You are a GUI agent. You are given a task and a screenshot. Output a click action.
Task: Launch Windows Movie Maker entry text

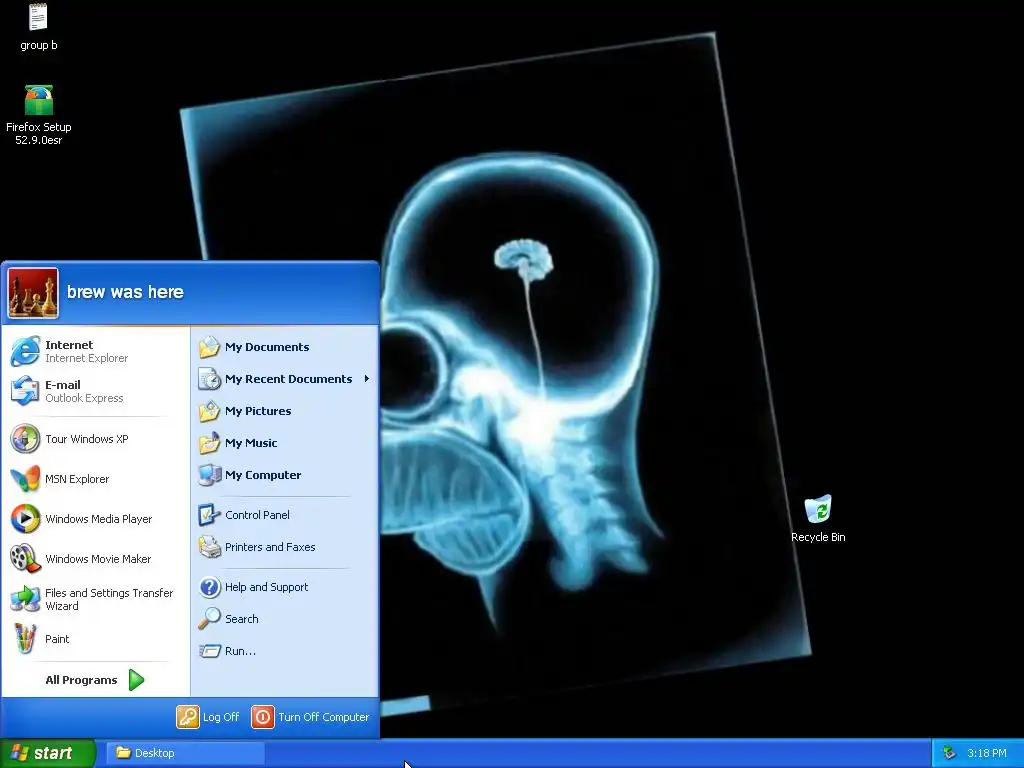97,559
